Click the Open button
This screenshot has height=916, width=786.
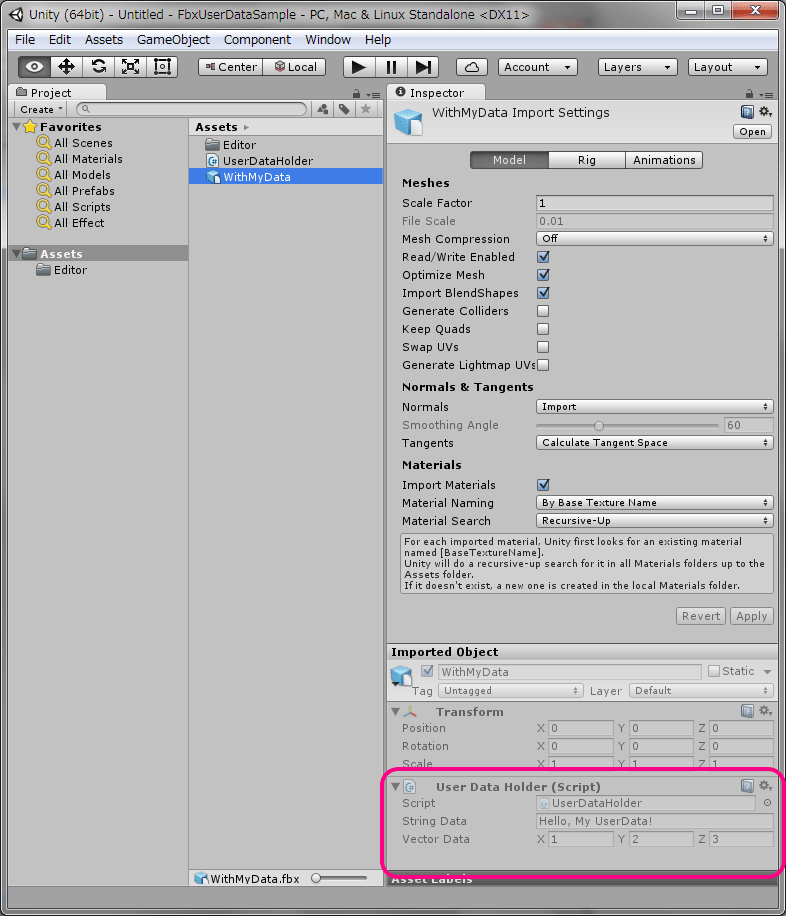(752, 132)
